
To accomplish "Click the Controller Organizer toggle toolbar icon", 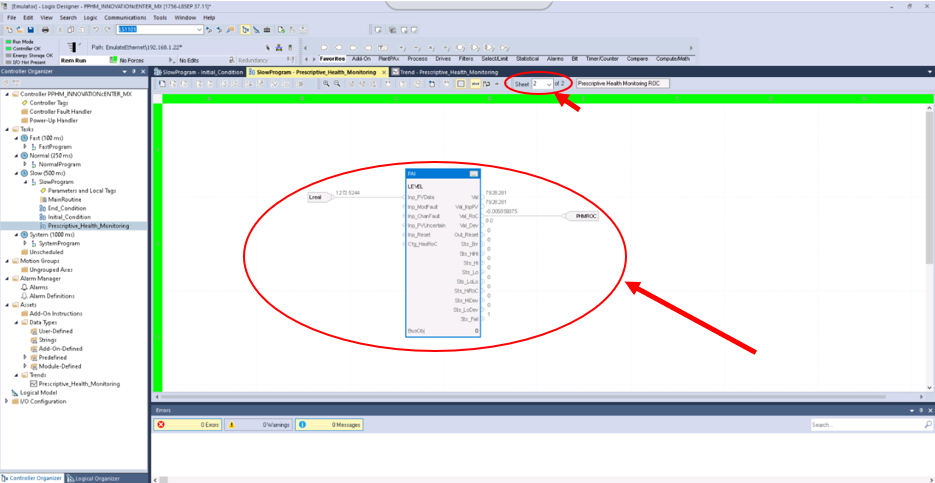I will pyautogui.click(x=245, y=30).
